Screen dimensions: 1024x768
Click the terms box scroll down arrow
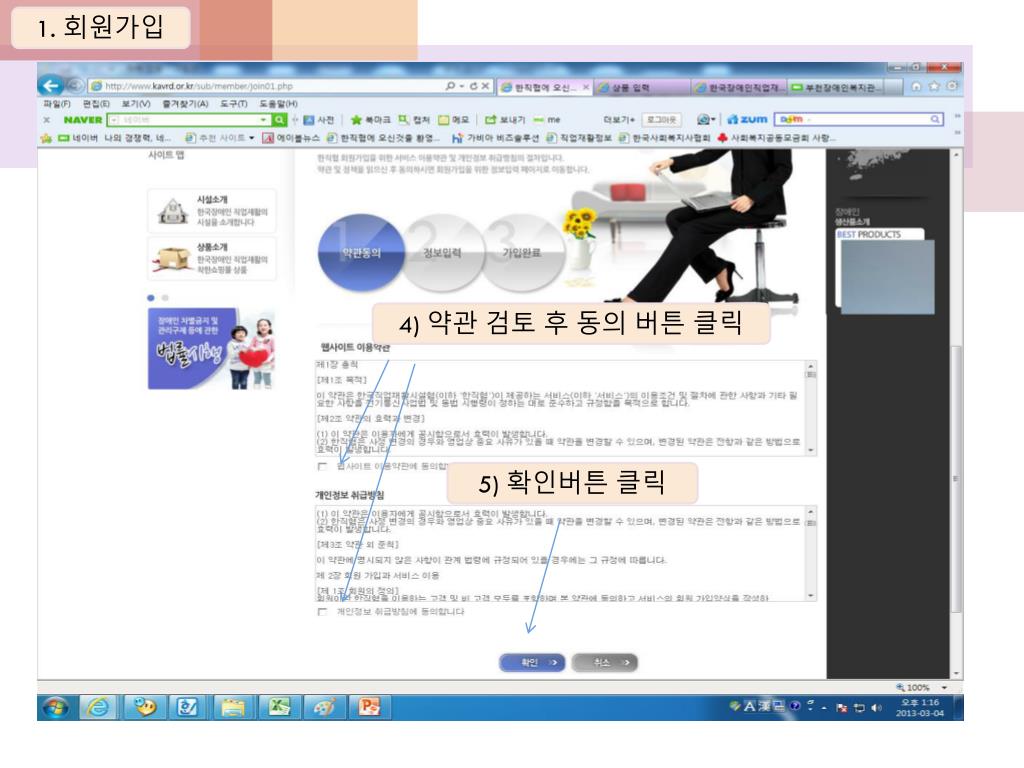[810, 450]
